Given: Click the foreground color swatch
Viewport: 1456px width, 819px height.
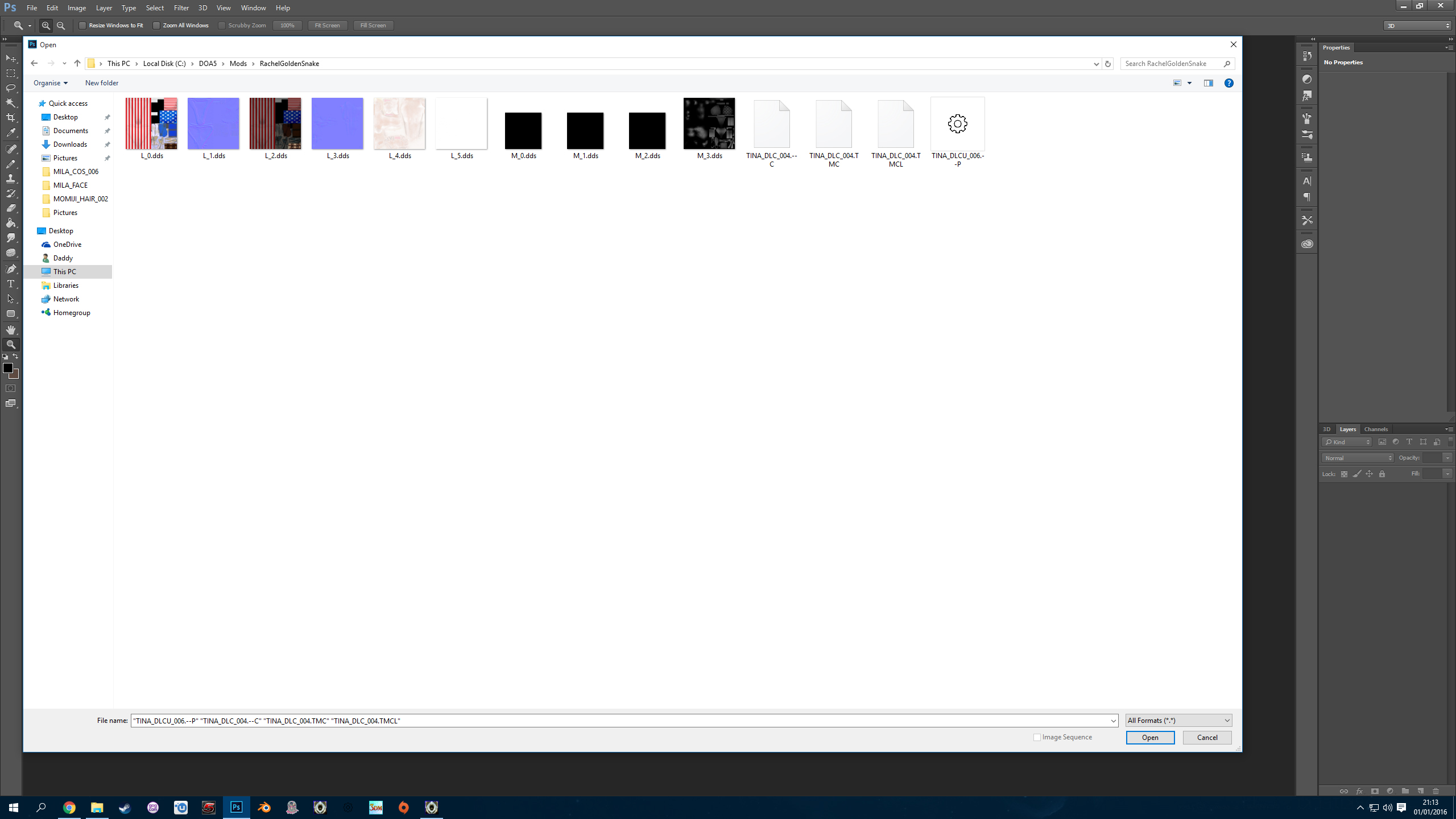Looking at the screenshot, I should 8,368.
